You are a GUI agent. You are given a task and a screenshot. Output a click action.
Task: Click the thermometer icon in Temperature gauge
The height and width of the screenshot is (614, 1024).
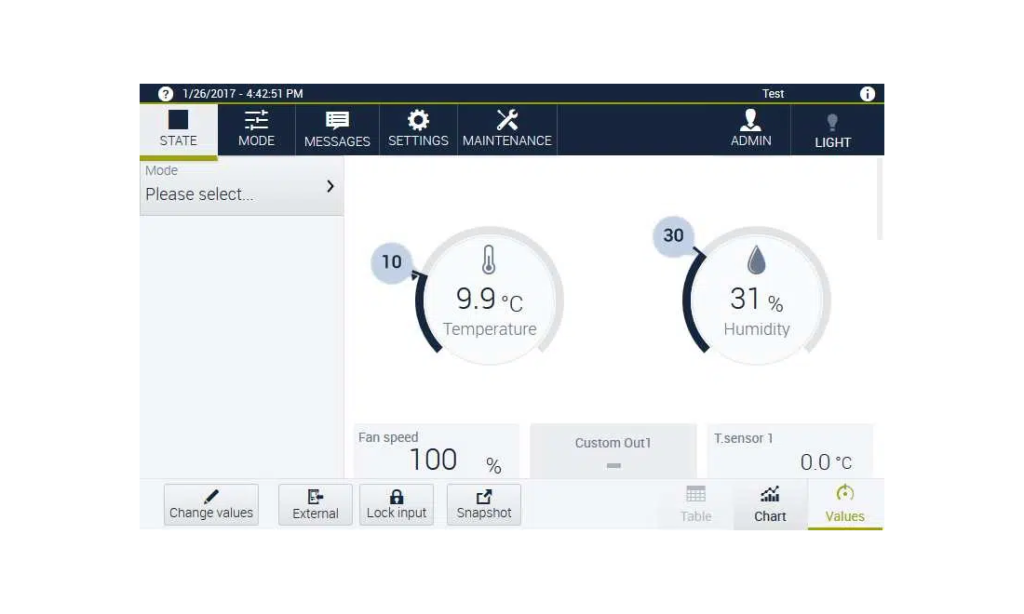488,259
